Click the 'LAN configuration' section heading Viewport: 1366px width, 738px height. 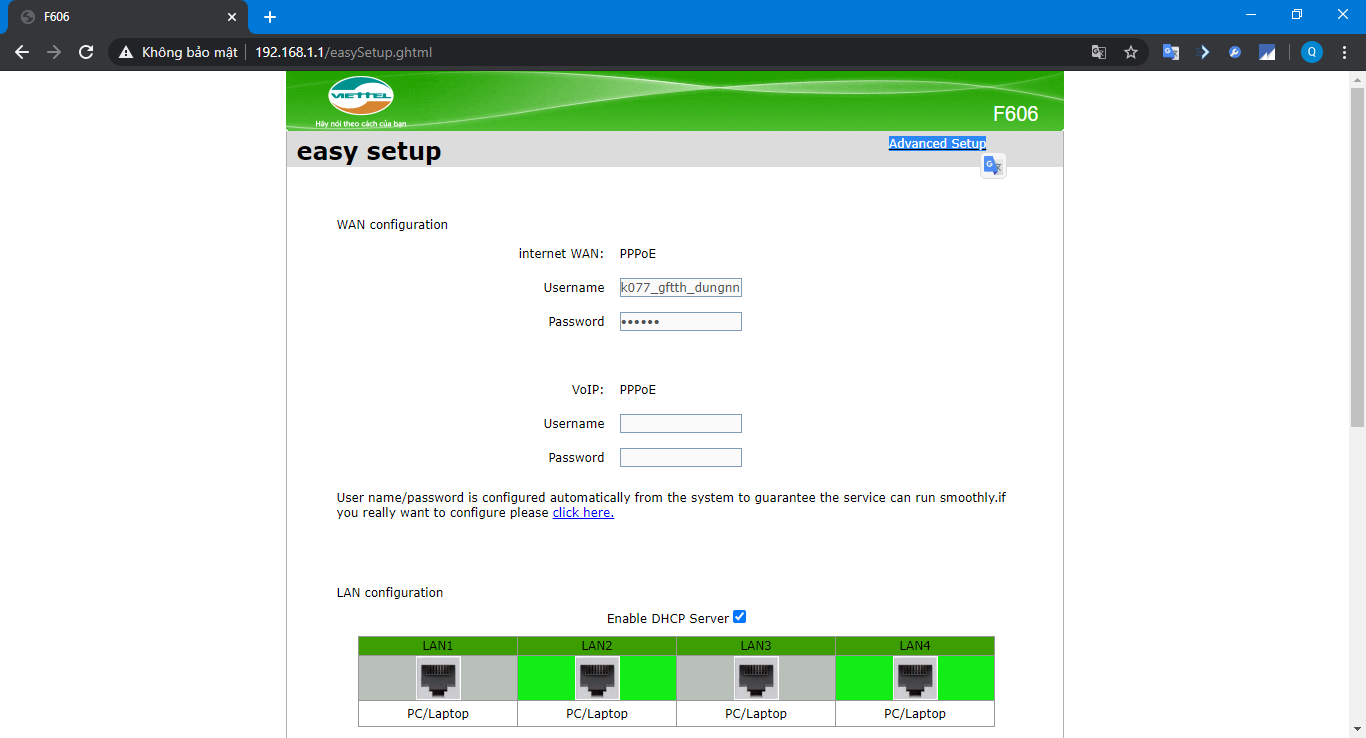390,593
